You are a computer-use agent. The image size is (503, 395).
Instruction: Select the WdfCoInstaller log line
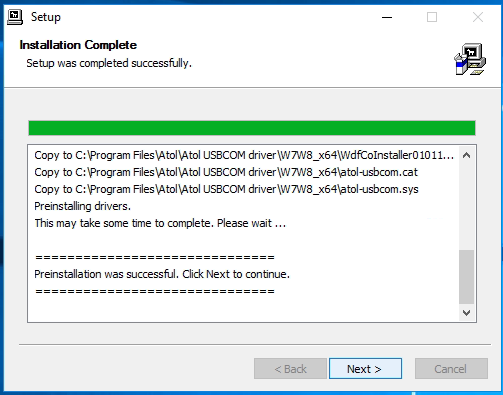coord(244,155)
